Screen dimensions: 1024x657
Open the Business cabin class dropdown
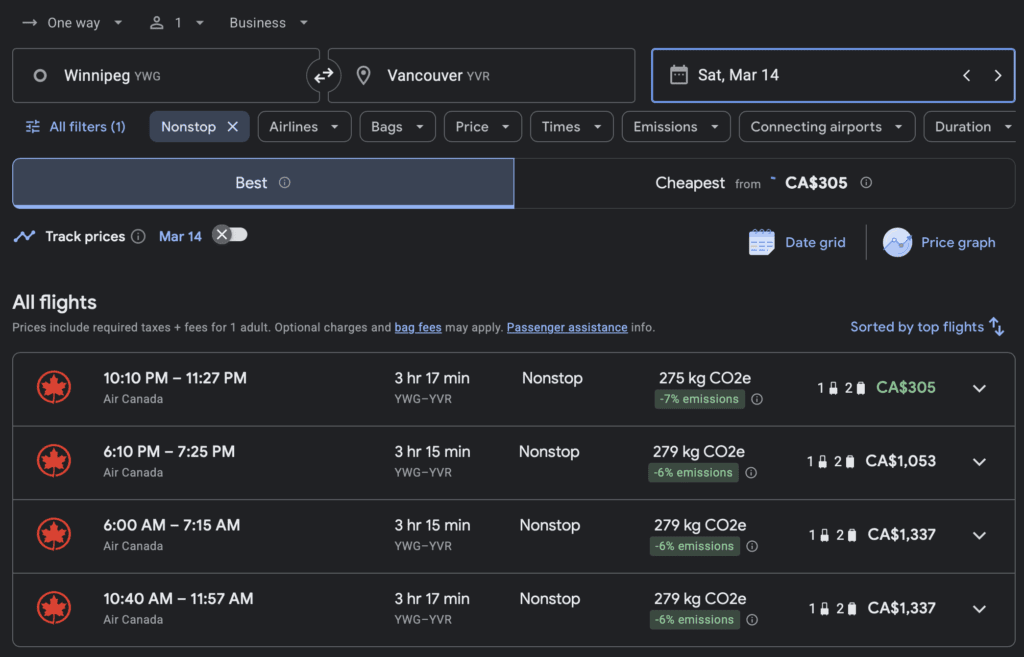tap(268, 23)
